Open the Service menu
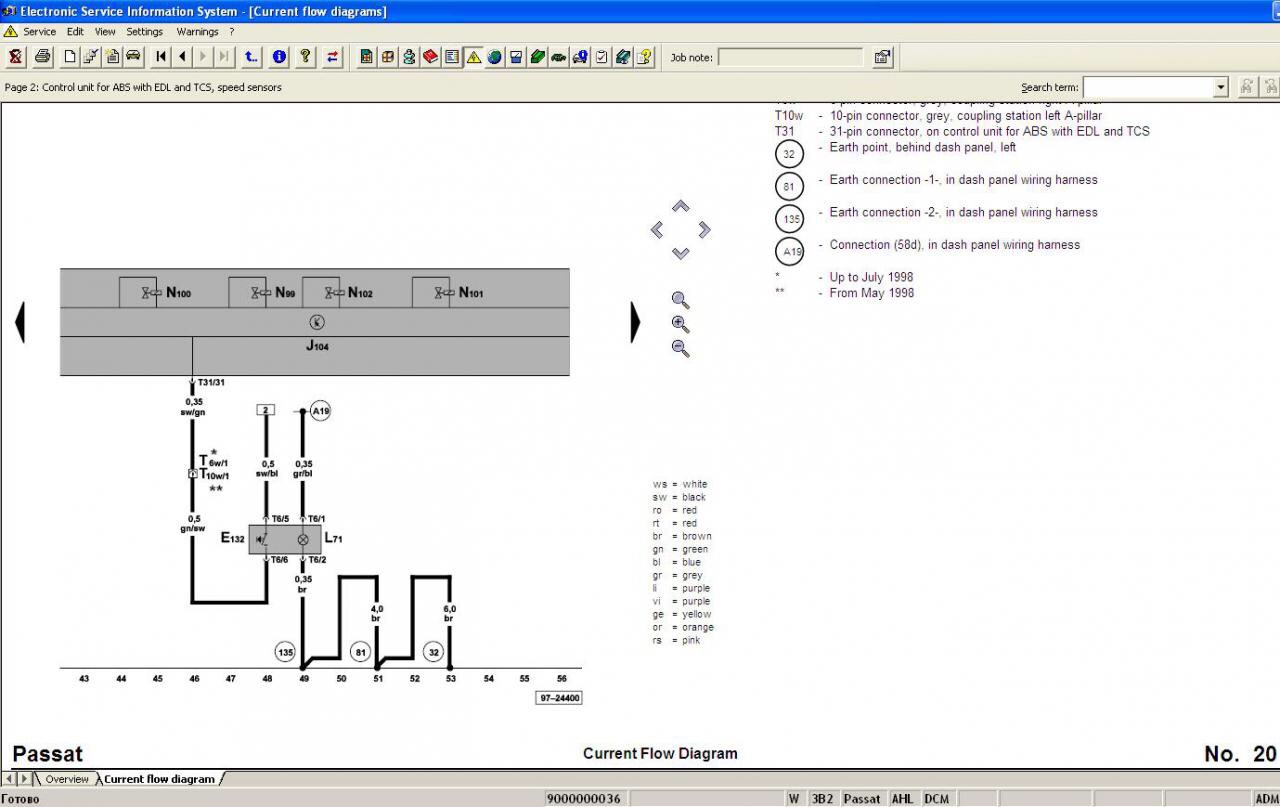This screenshot has width=1280, height=807. 40,31
